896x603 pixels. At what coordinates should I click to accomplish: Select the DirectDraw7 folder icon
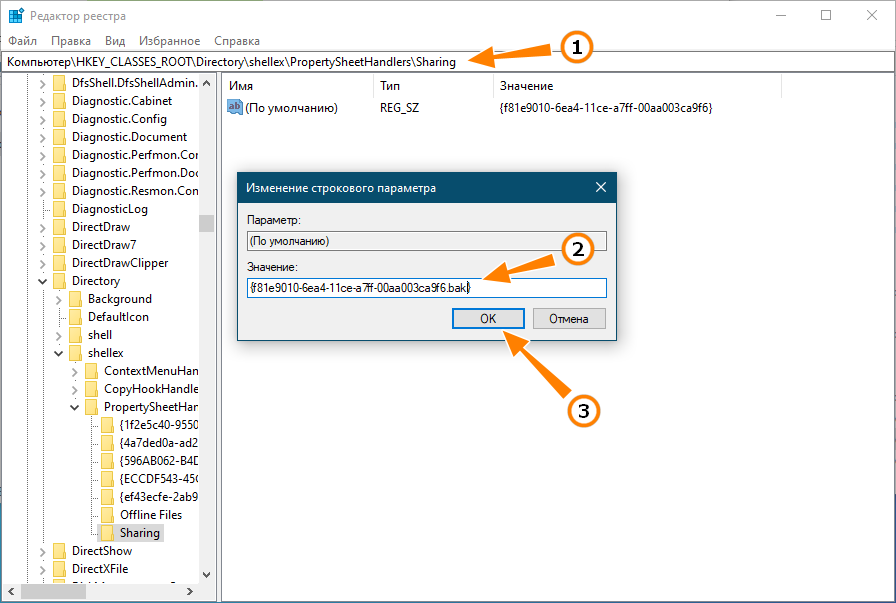click(59, 245)
